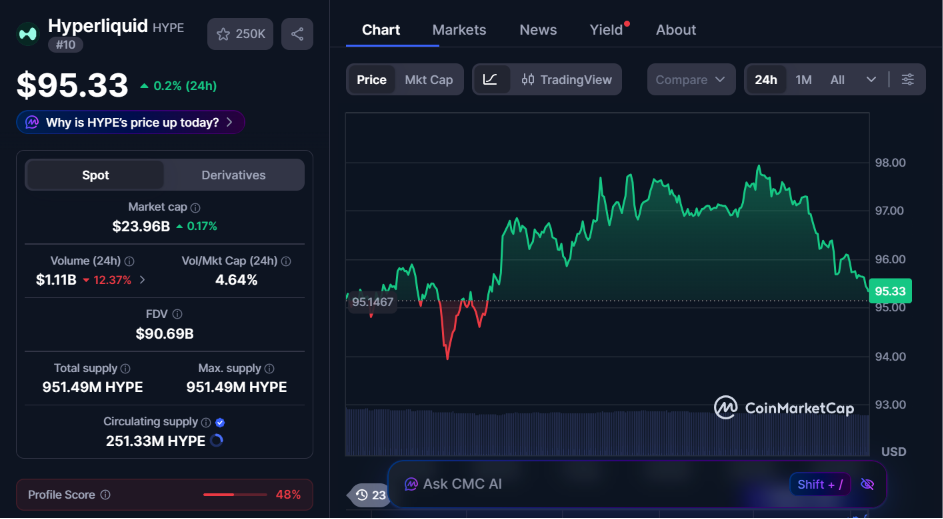Expand more time range options chevron
The image size is (943, 519).
(871, 79)
